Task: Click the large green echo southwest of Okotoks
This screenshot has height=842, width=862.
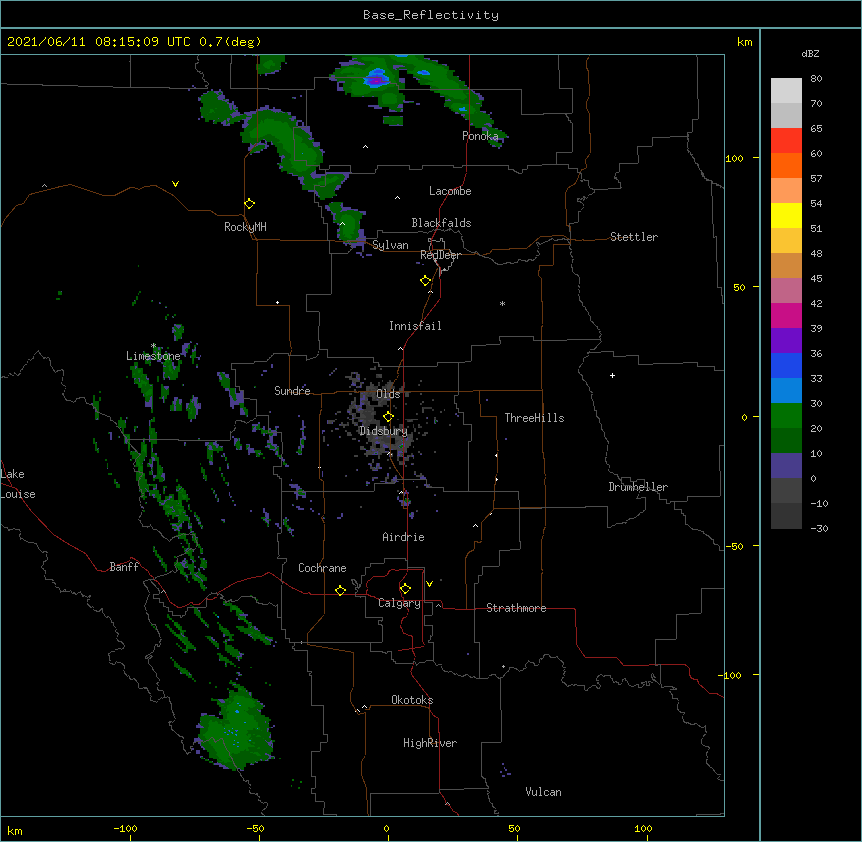Action: (x=236, y=730)
